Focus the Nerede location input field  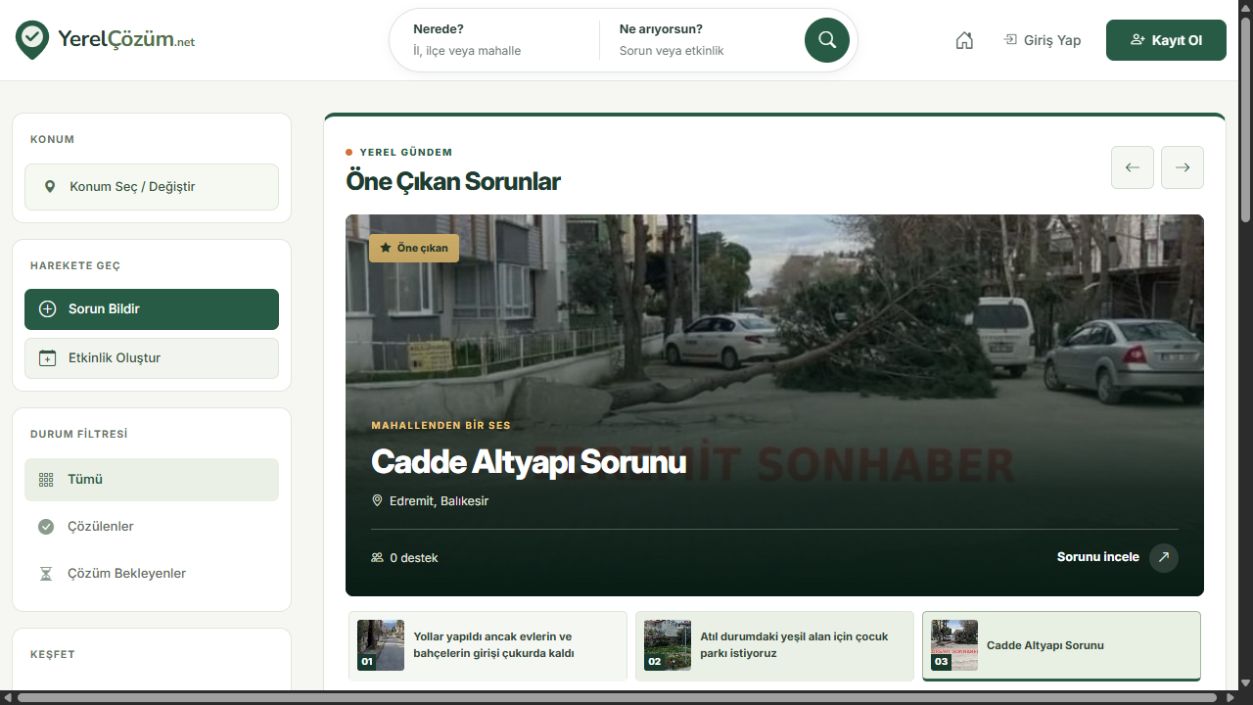click(494, 40)
